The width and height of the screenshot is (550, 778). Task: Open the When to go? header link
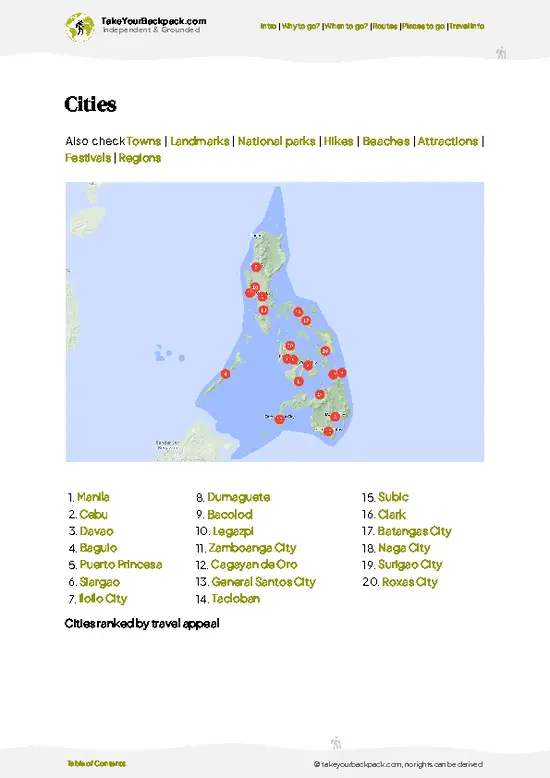(x=346, y=26)
